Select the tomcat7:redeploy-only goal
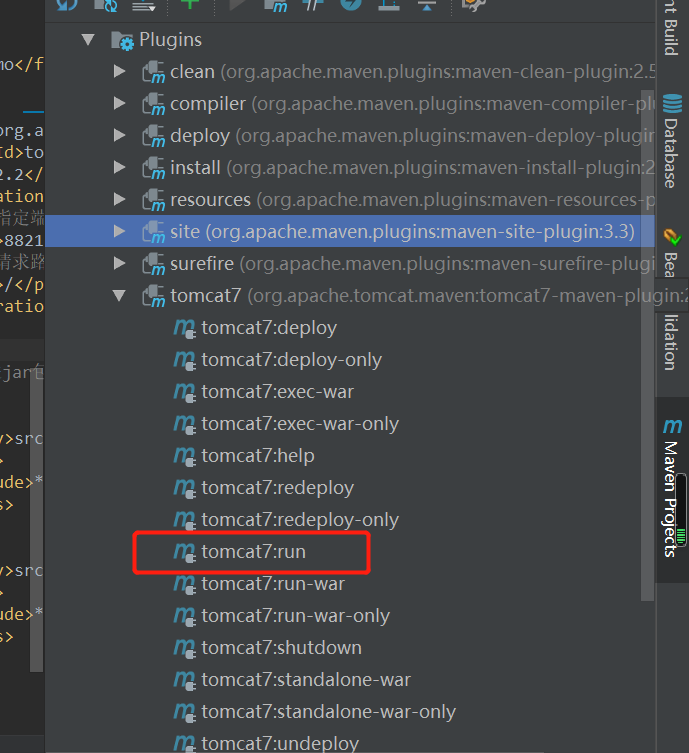This screenshot has width=689, height=753. [300, 520]
